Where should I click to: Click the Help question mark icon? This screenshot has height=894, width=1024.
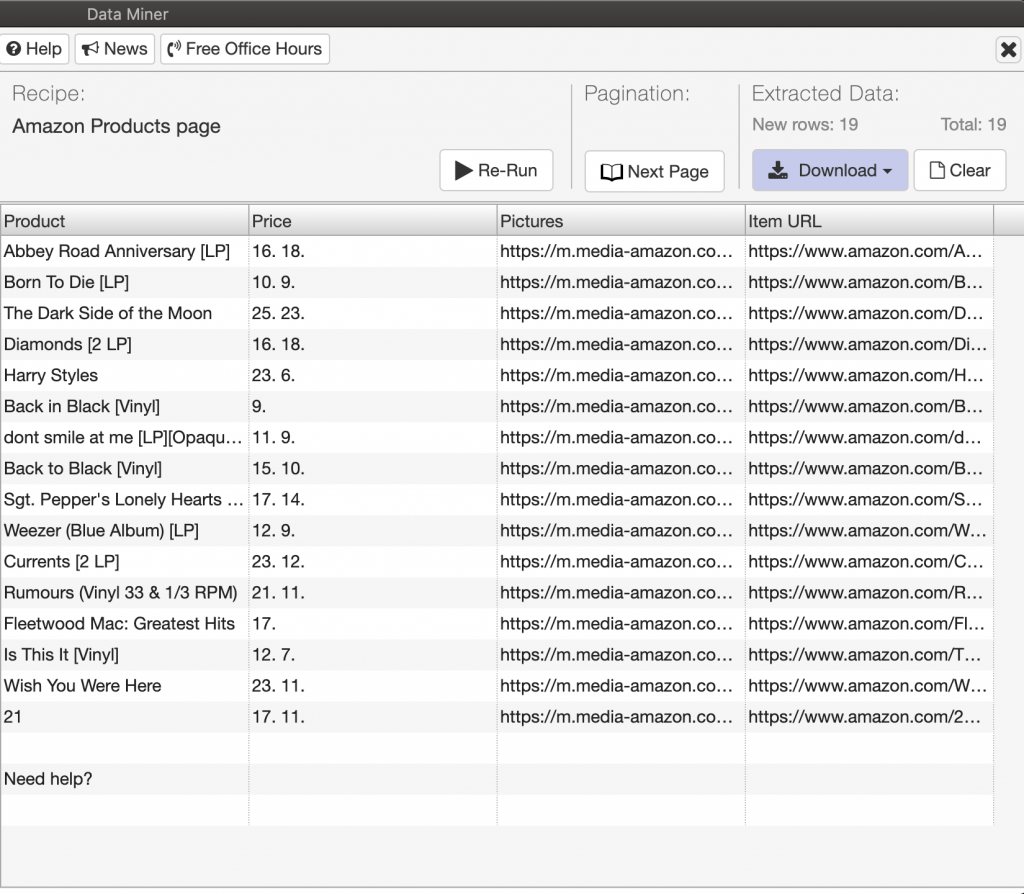(x=14, y=48)
